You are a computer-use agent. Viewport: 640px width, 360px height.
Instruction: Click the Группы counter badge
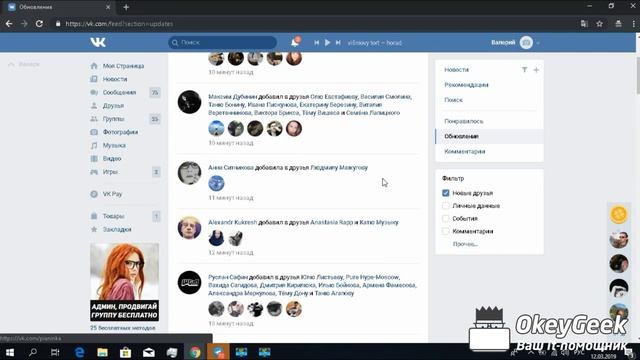155,119
